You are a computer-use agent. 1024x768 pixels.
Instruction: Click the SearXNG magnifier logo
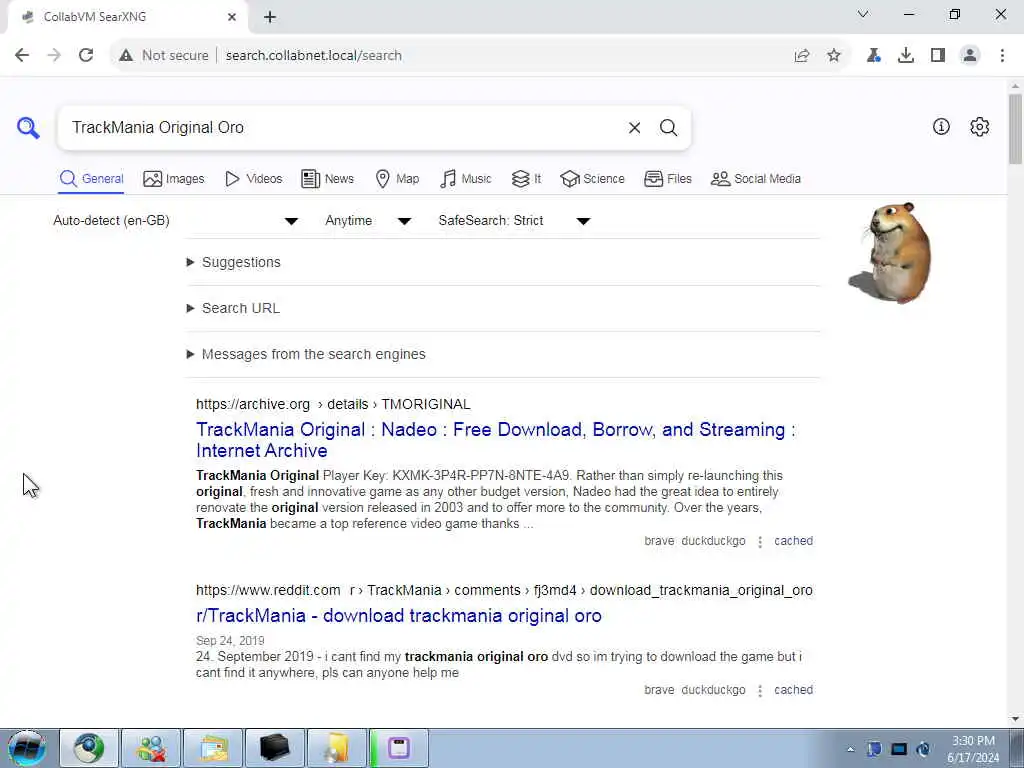[x=28, y=127]
